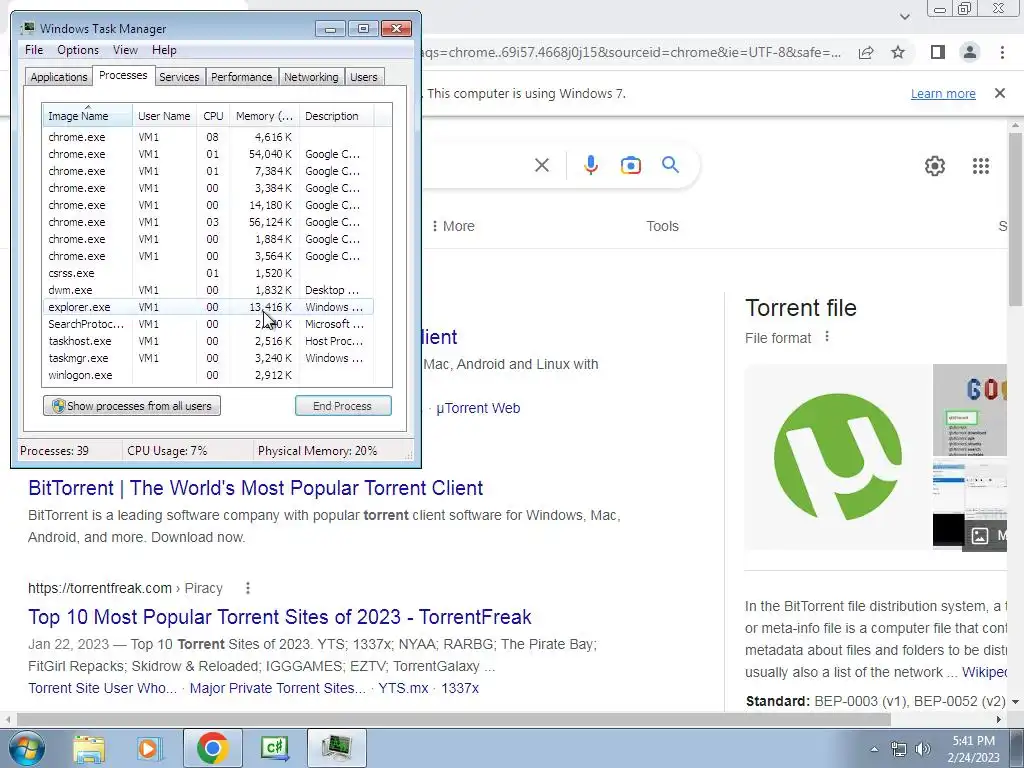This screenshot has width=1024, height=768.
Task: Switch to the Applications tab
Action: (x=59, y=77)
